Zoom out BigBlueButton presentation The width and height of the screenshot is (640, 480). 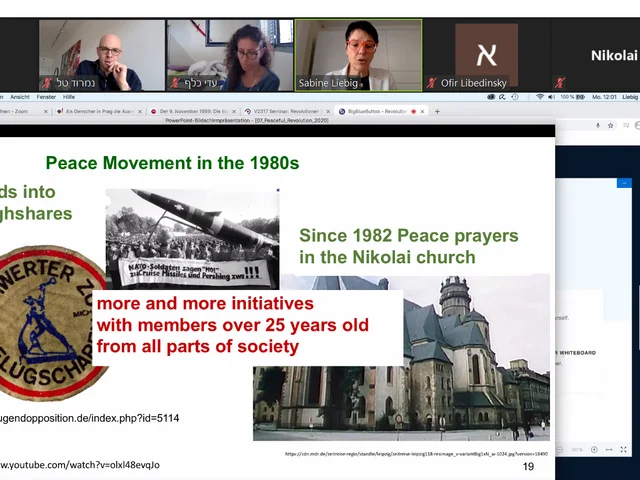tap(560, 449)
